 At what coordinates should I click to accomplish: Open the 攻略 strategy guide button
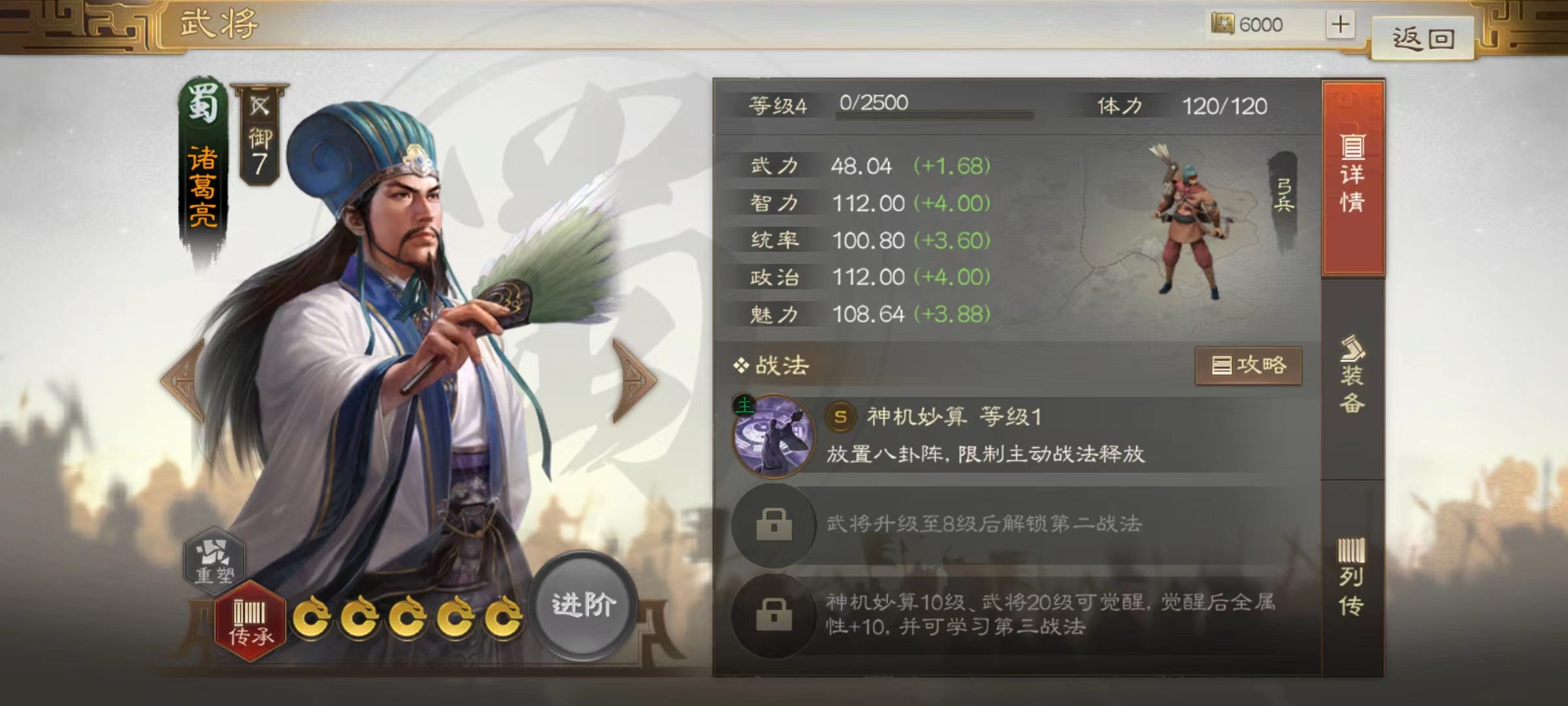[x=1248, y=365]
